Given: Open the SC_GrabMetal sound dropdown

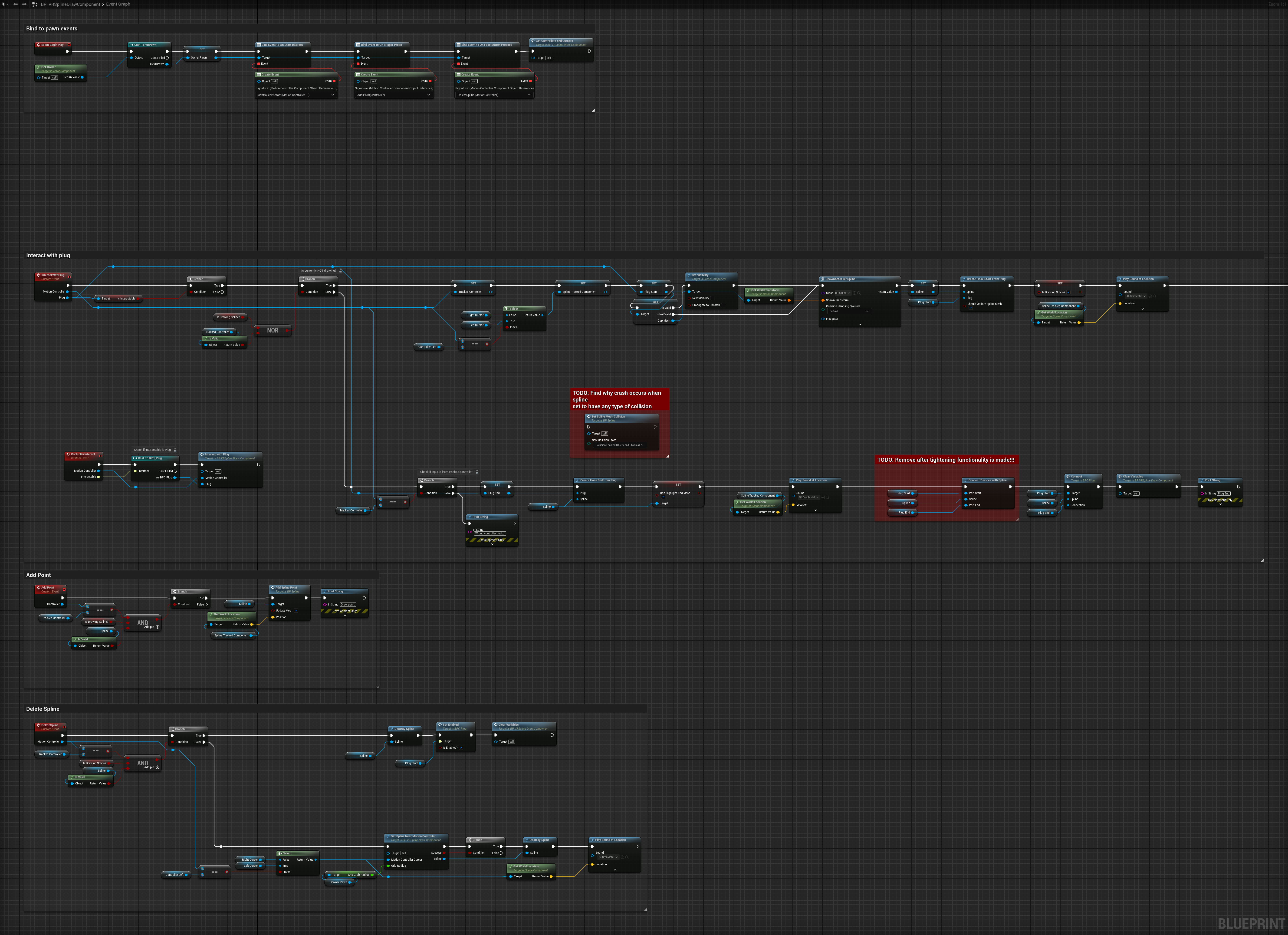Looking at the screenshot, I should click(x=1136, y=296).
